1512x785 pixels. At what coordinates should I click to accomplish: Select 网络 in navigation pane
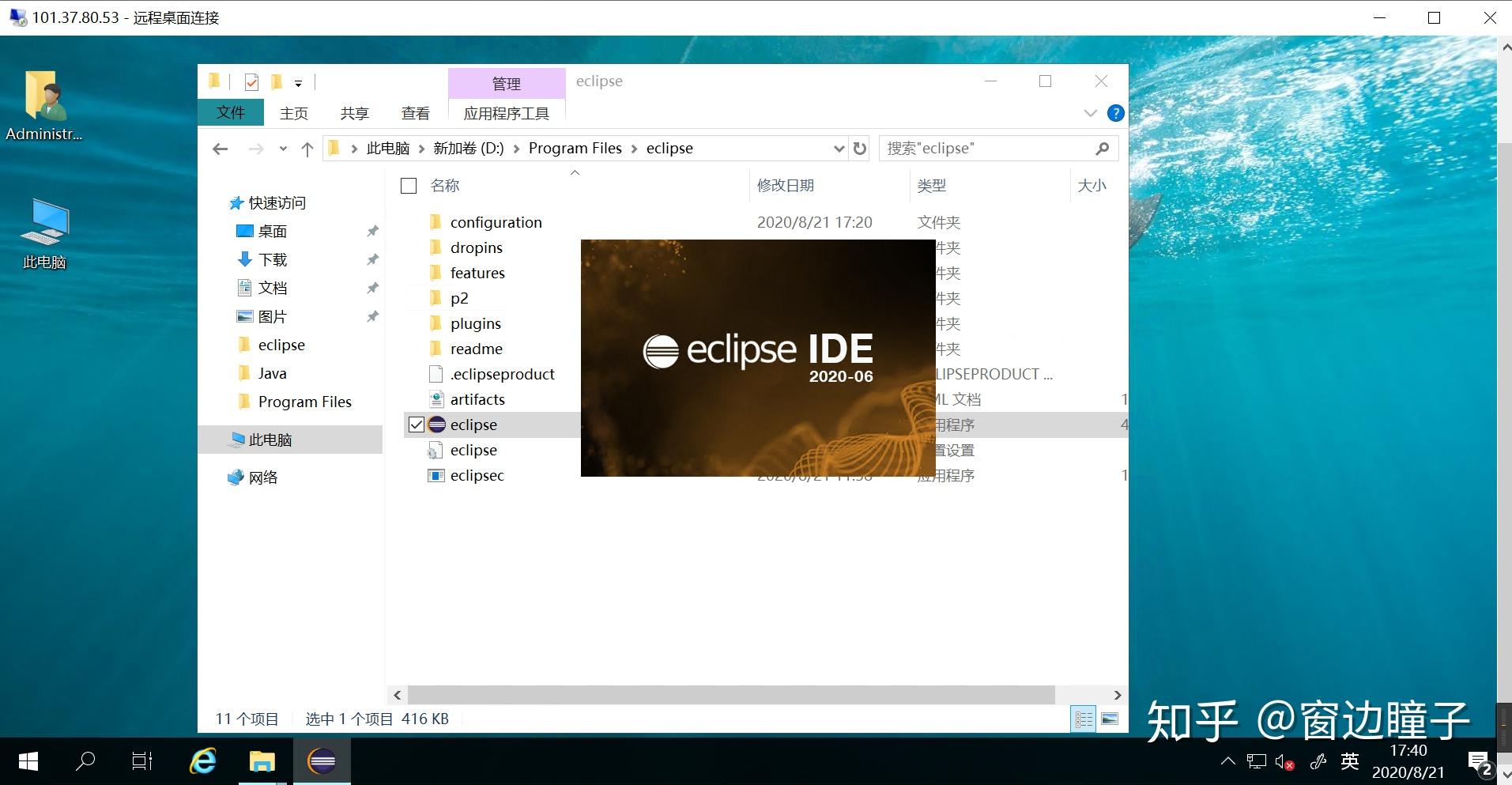coord(262,477)
